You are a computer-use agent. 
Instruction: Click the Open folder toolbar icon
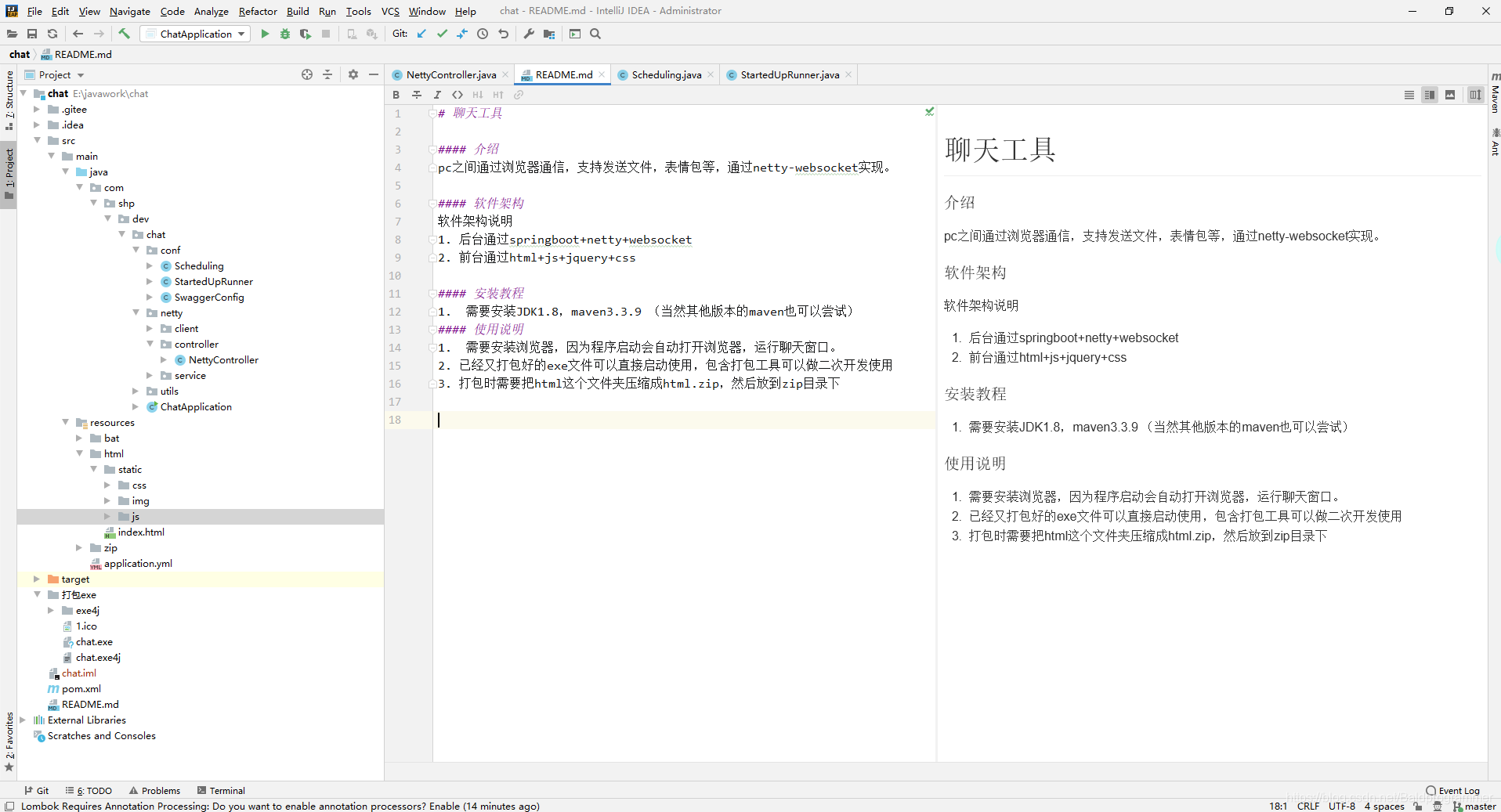[12, 34]
